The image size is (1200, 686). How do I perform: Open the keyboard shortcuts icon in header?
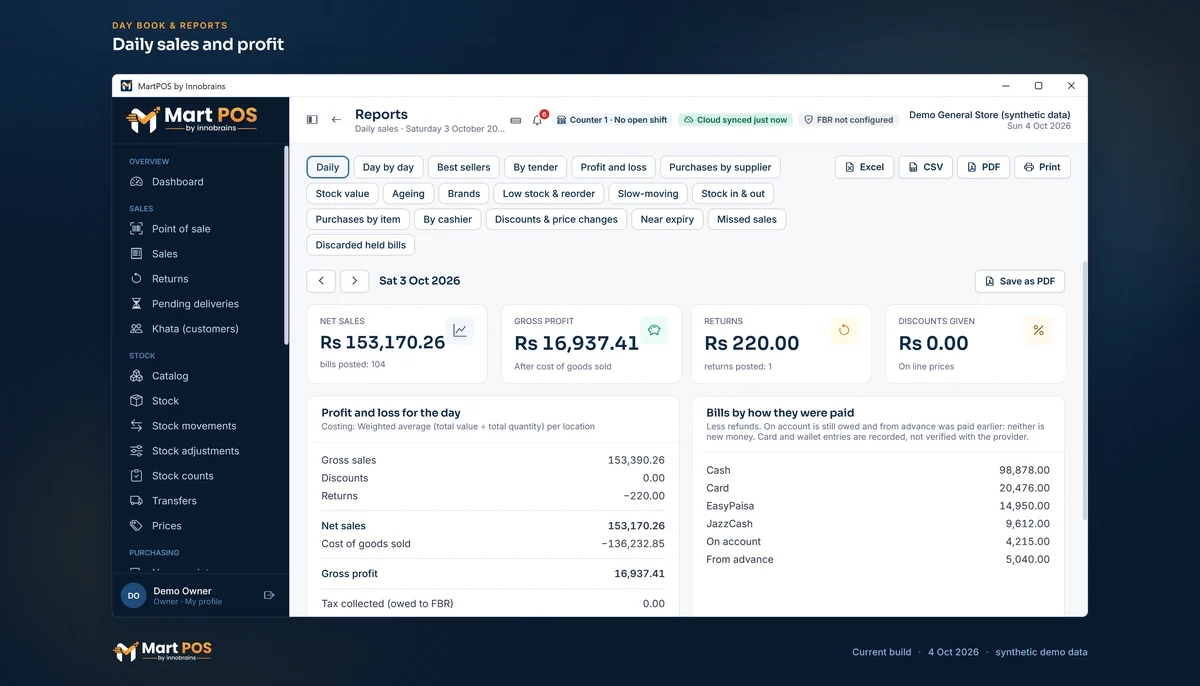(x=516, y=120)
